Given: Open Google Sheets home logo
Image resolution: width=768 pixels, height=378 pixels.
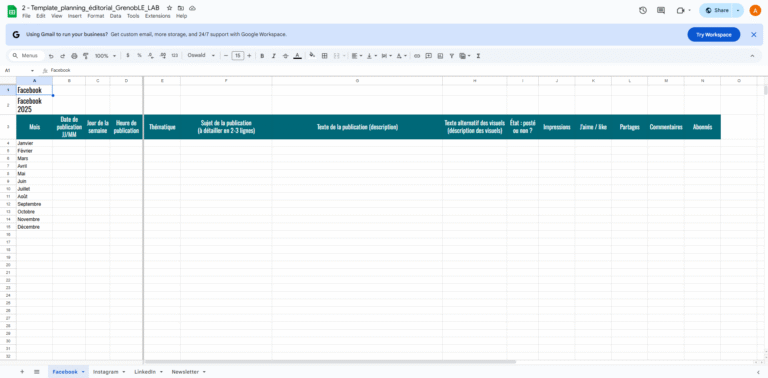Looking at the screenshot, I should 12,11.
